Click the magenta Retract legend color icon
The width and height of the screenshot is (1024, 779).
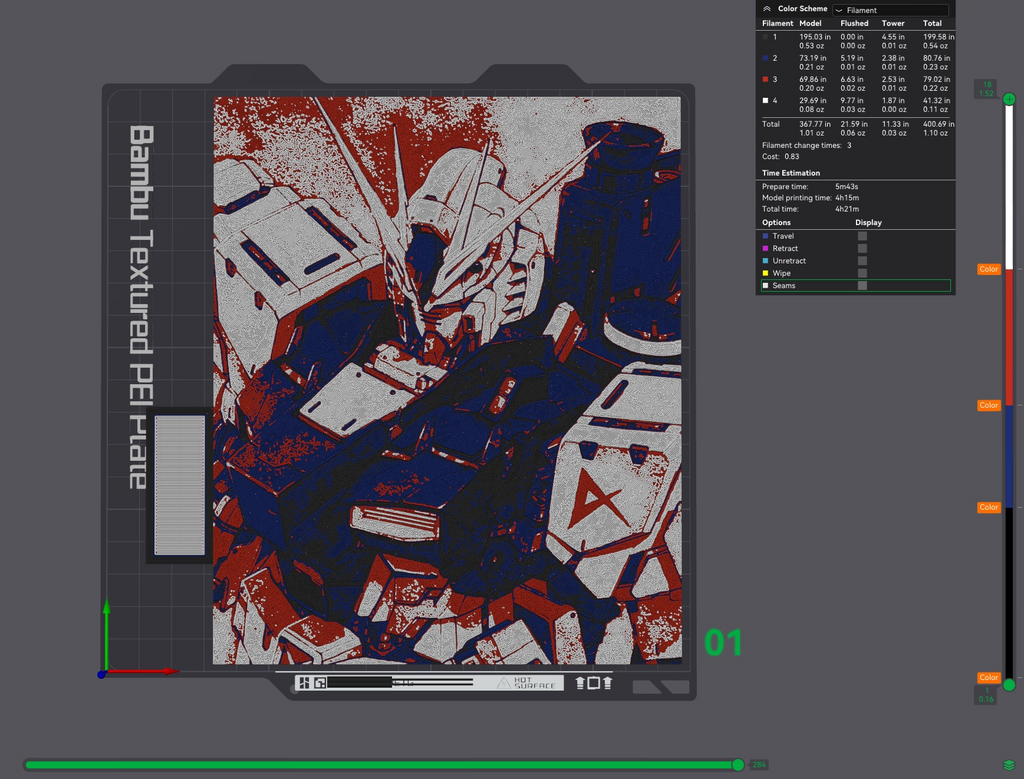[x=765, y=249]
